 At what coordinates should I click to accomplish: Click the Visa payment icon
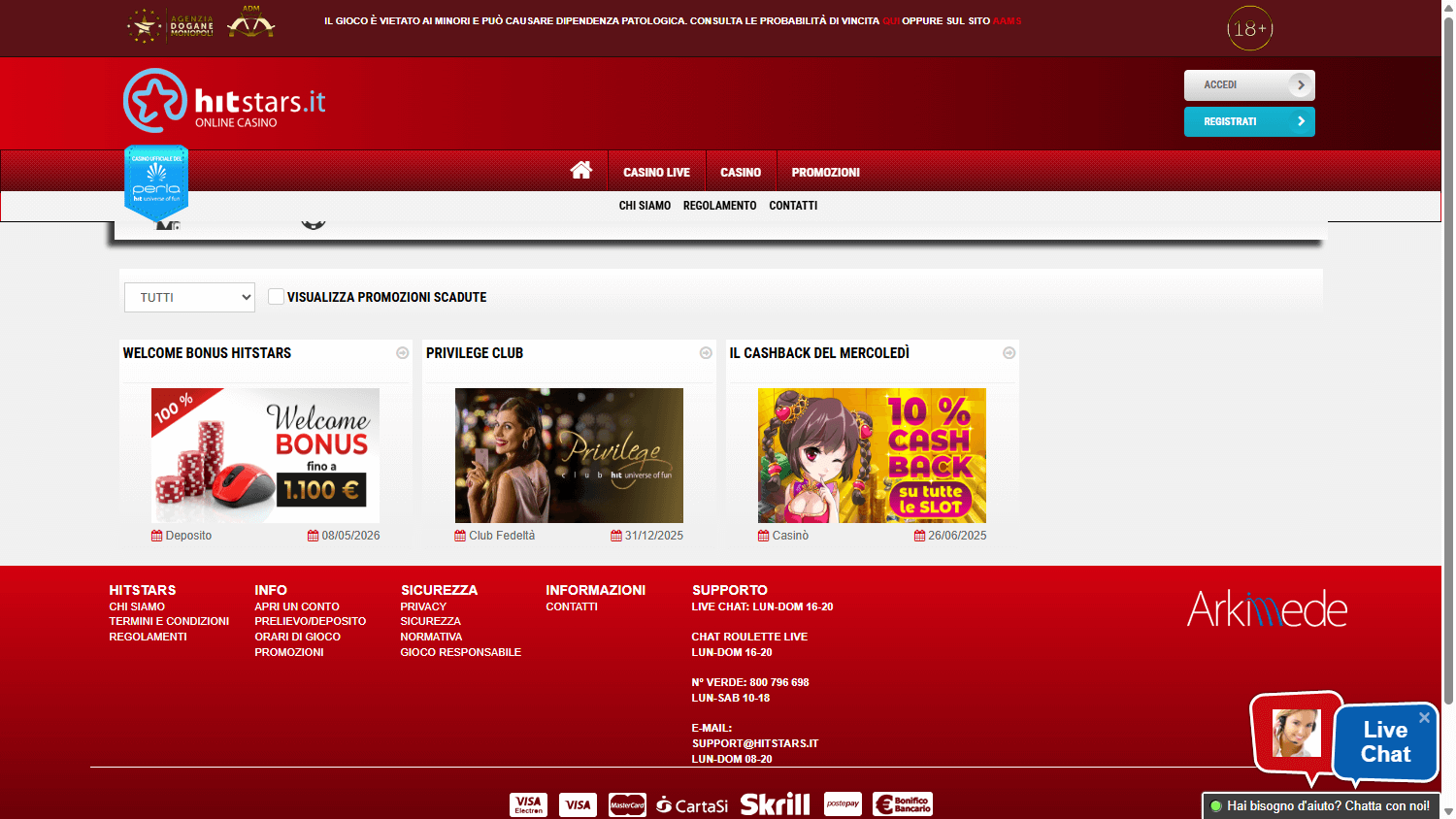click(578, 804)
